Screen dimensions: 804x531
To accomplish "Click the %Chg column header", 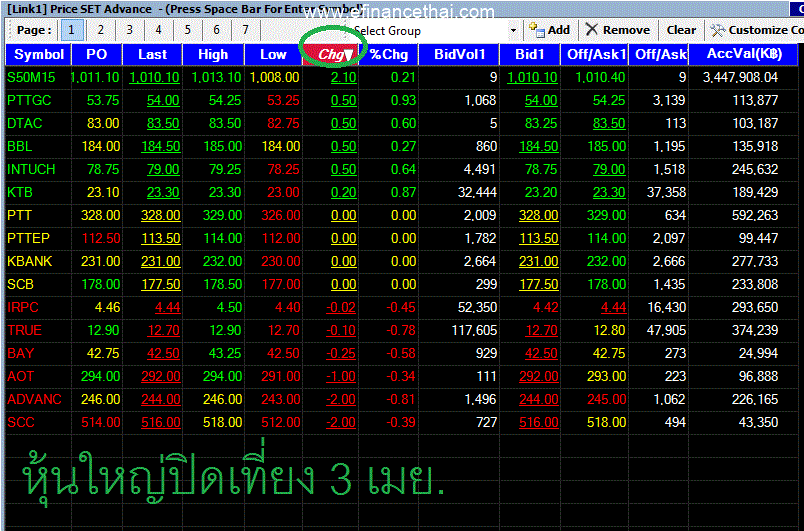I will click(388, 54).
